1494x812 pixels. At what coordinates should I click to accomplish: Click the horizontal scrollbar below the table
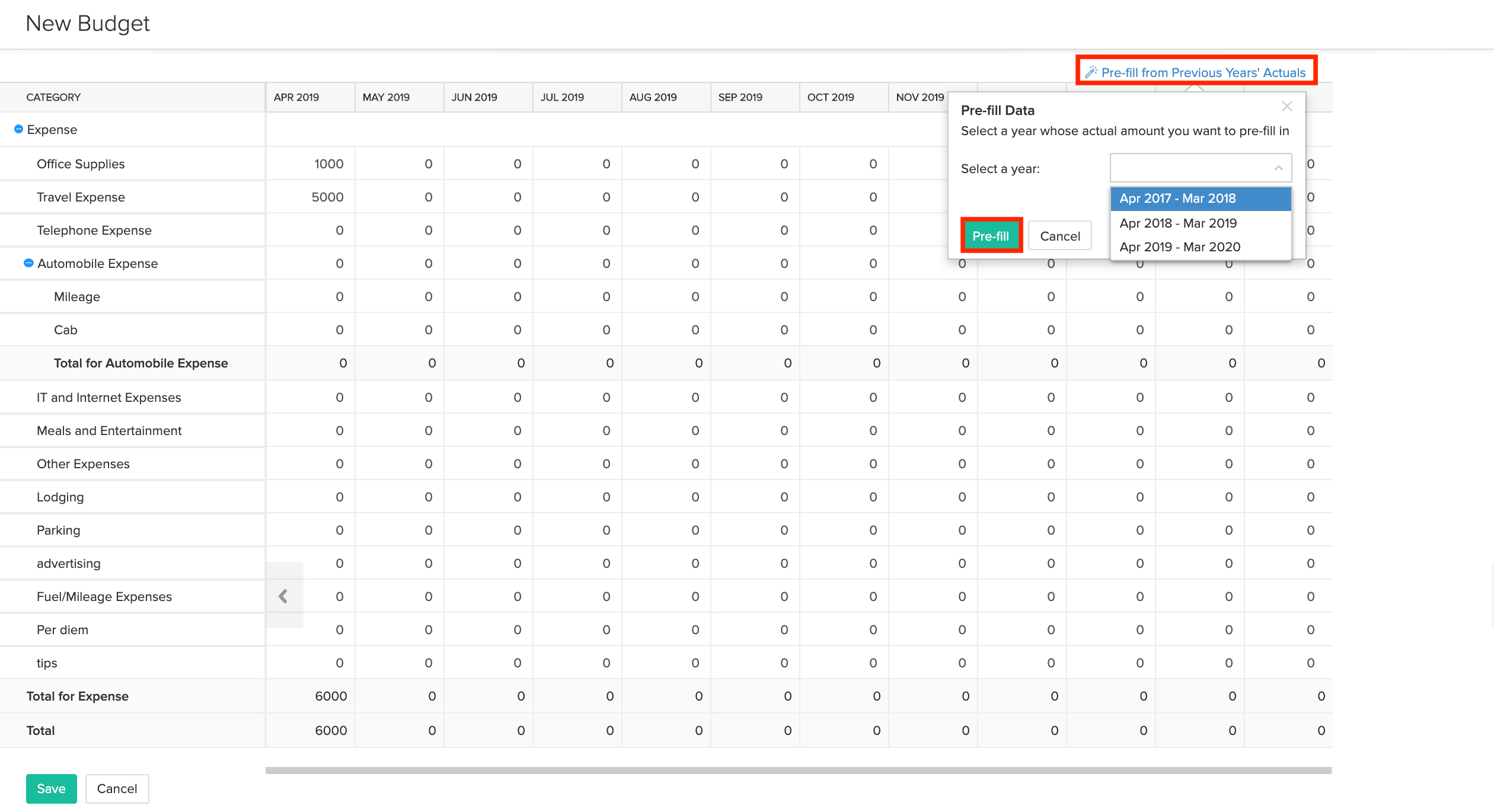pyautogui.click(x=798, y=770)
